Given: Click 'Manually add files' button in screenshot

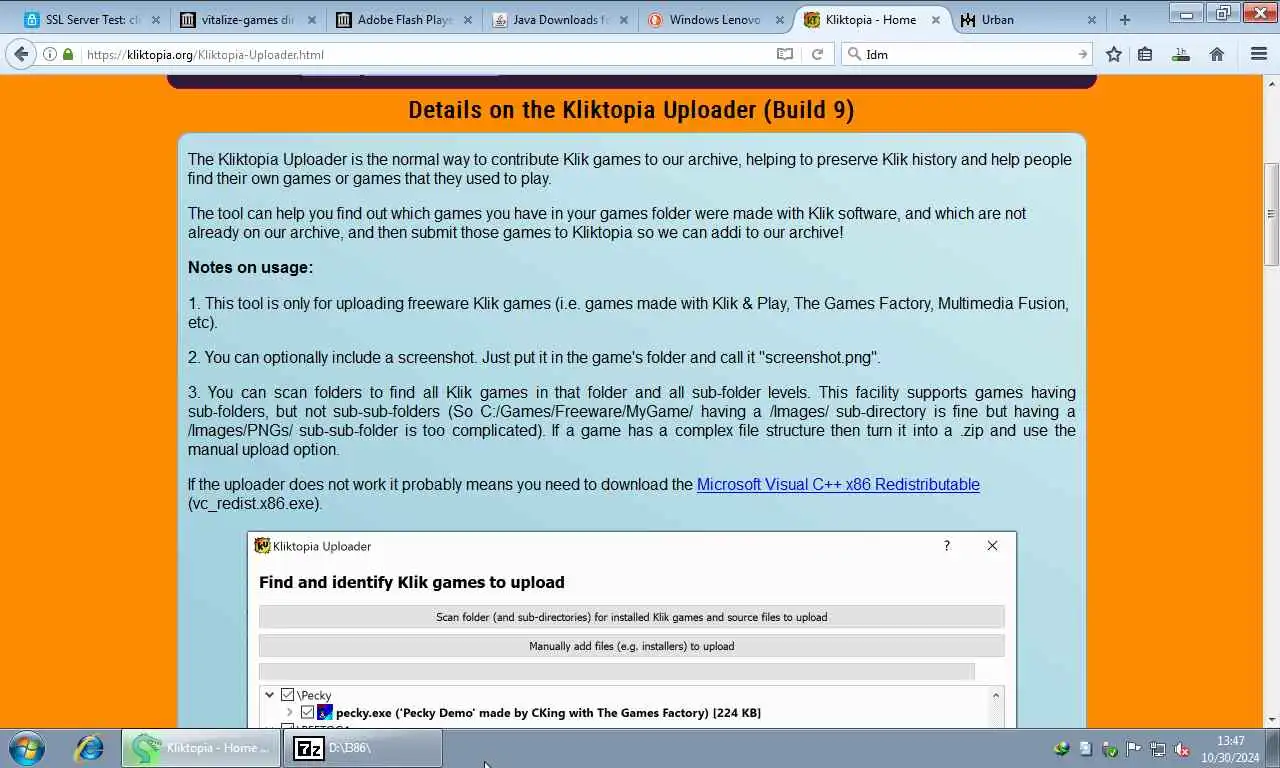Looking at the screenshot, I should [631, 646].
